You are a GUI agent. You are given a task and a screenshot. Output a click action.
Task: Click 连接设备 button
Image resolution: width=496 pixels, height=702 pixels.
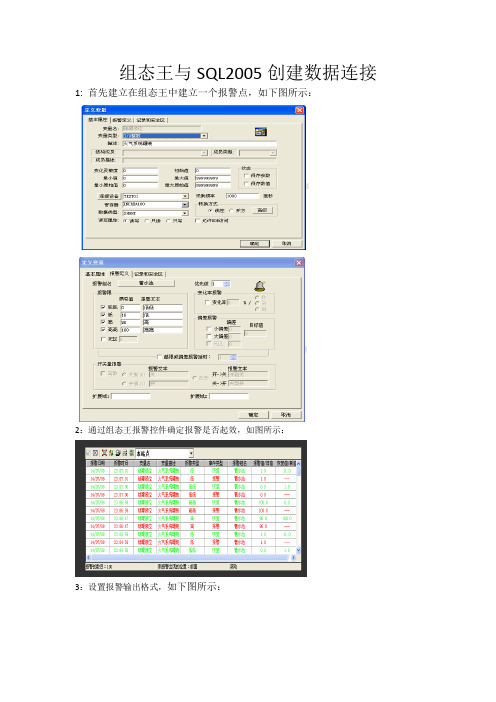pos(108,196)
